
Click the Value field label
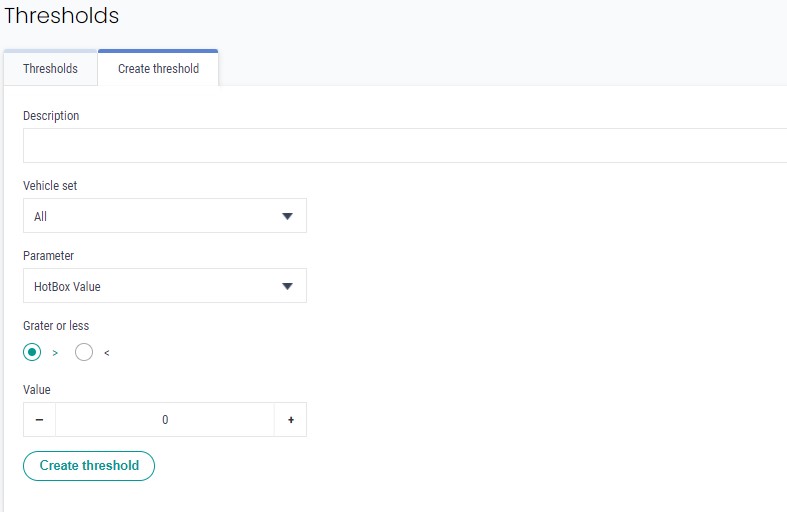pos(37,390)
